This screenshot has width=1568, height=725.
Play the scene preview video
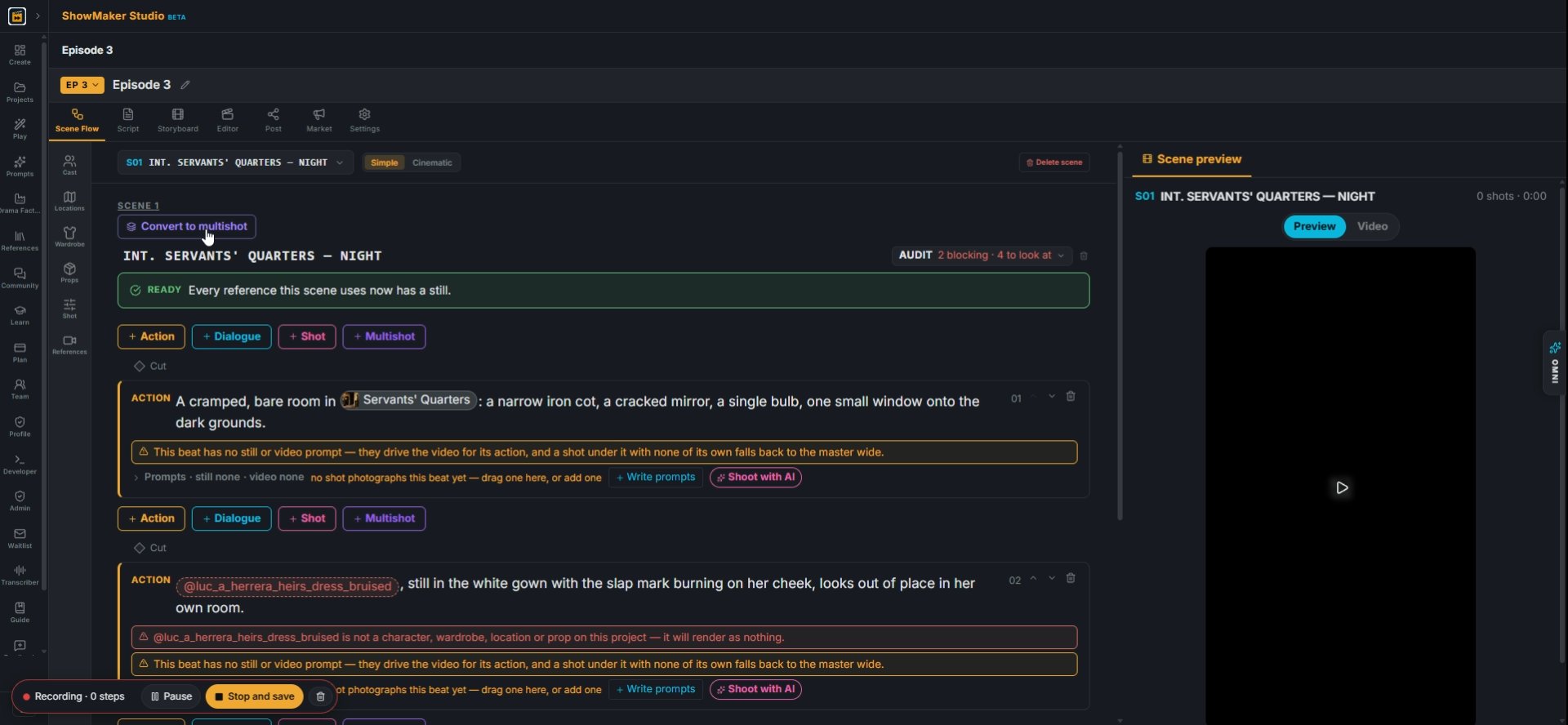(1342, 487)
